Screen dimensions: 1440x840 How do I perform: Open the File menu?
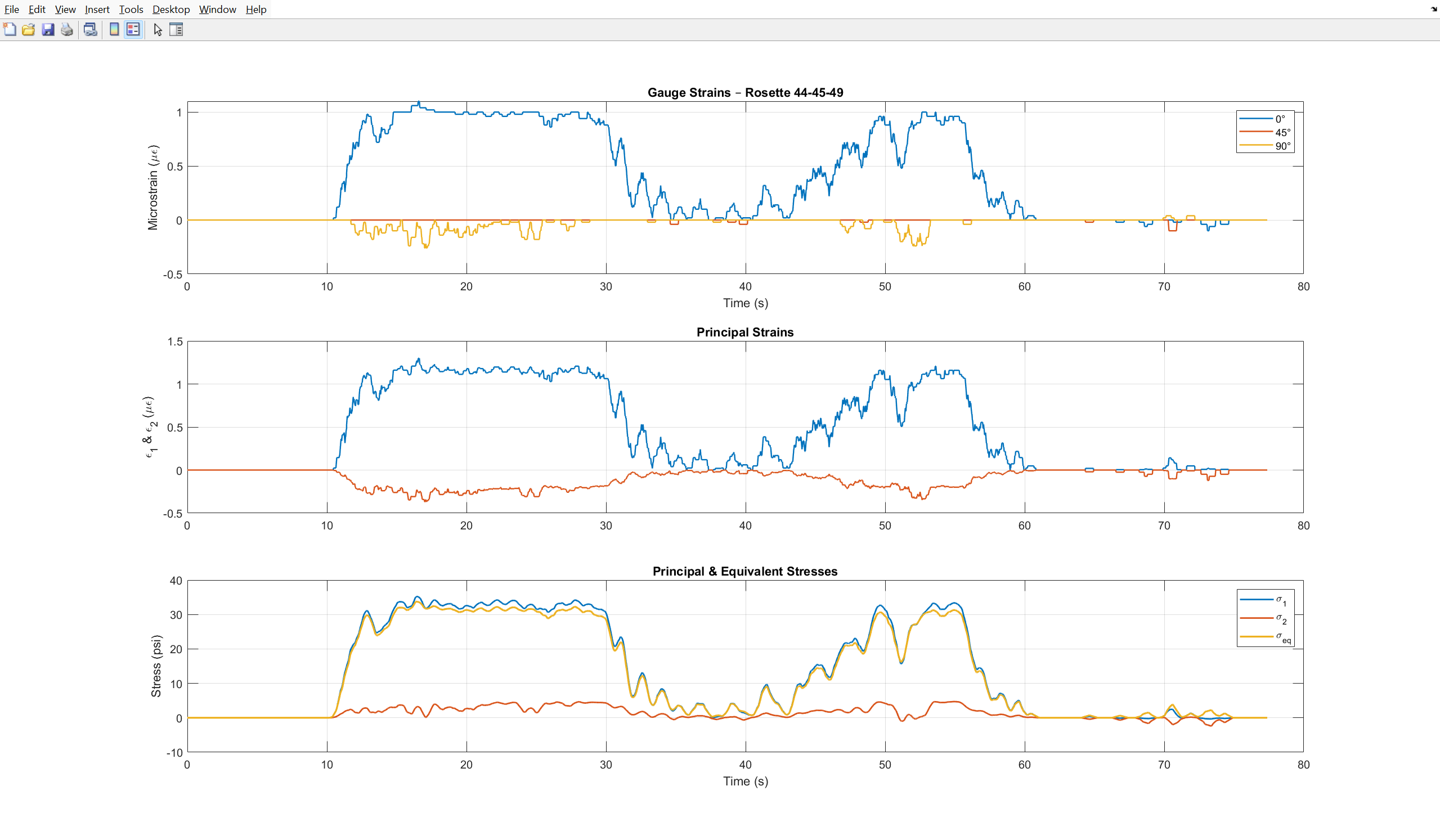click(x=11, y=9)
